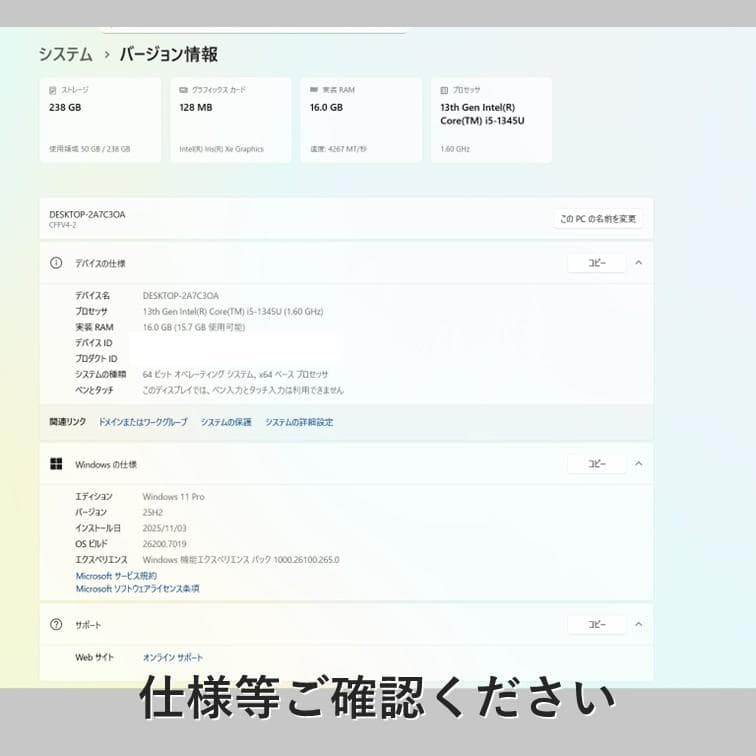Open the Graphics card 128 MB card

click(230, 120)
